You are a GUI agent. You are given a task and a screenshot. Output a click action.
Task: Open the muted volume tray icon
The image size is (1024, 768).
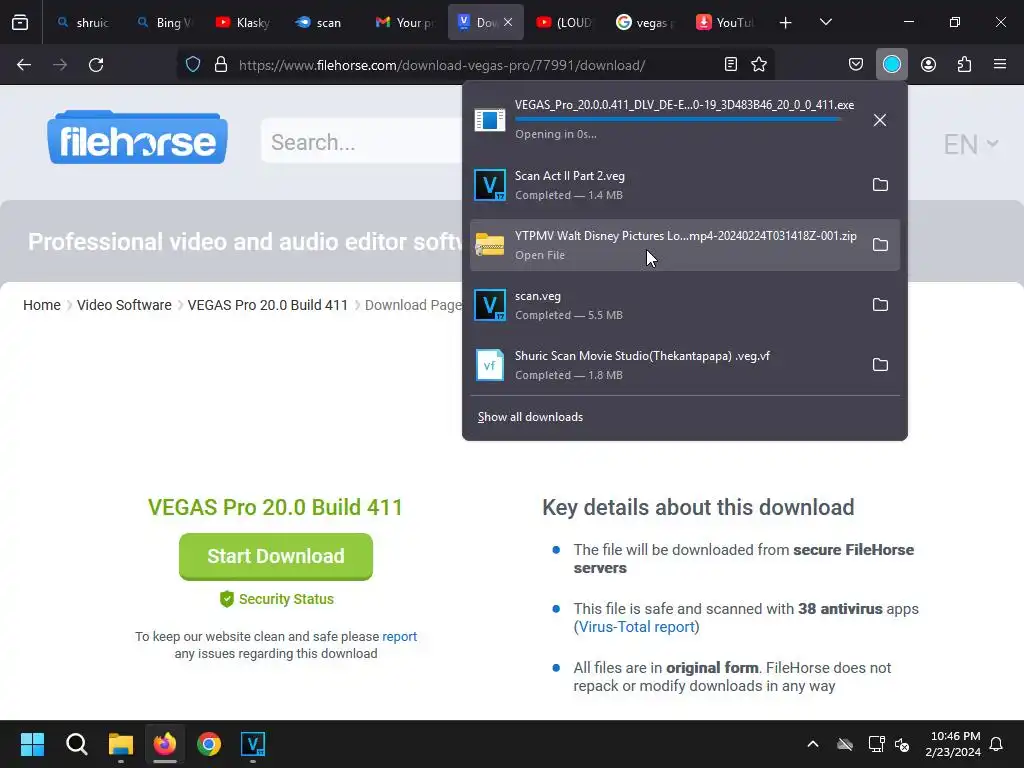[902, 744]
